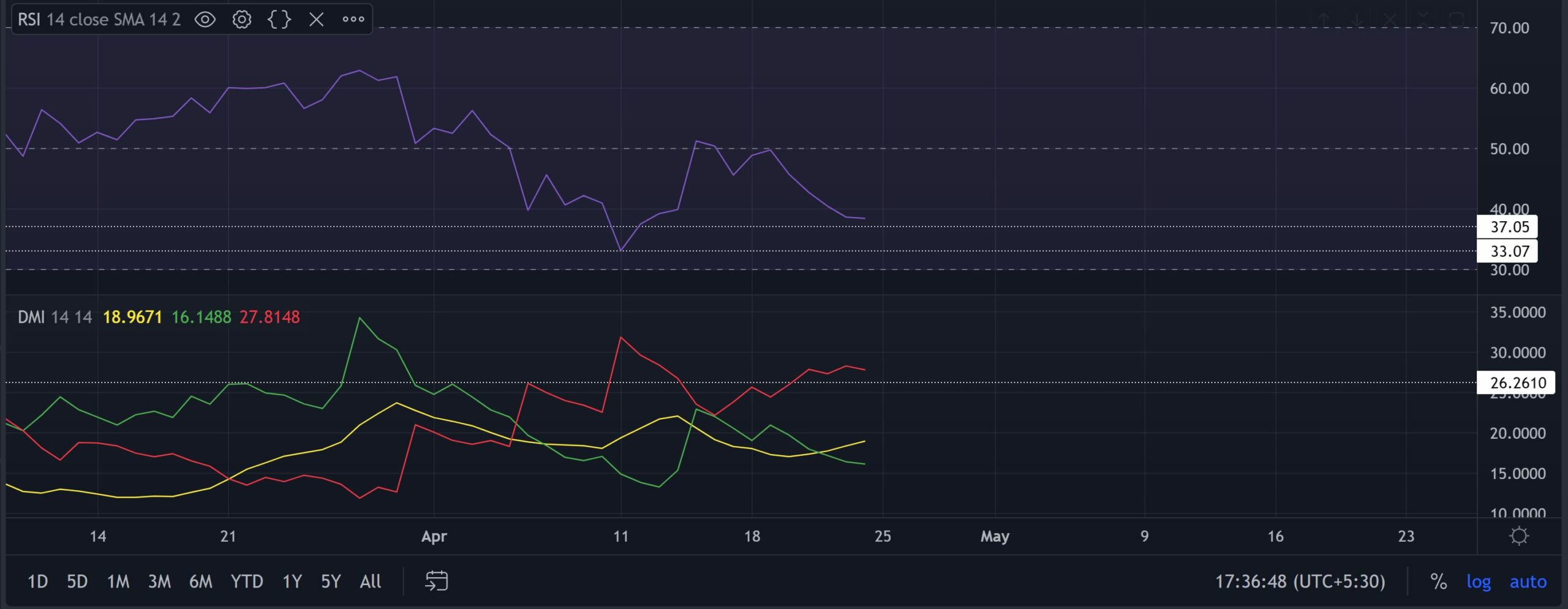
Task: Toggle percentage scale mode
Action: point(1438,582)
